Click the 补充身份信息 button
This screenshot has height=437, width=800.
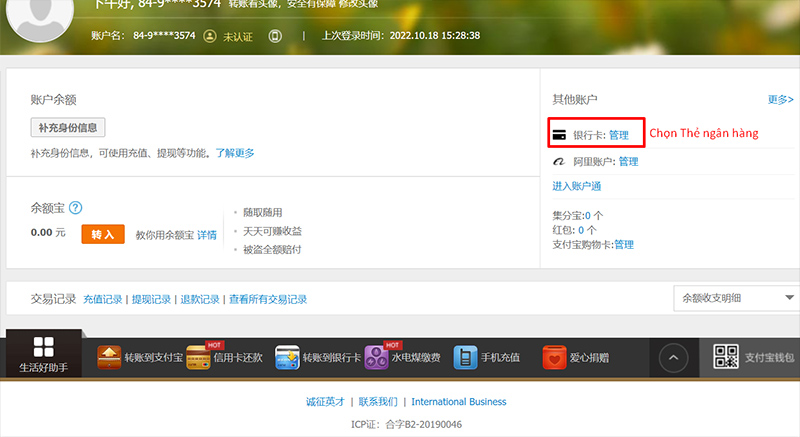coord(68,127)
